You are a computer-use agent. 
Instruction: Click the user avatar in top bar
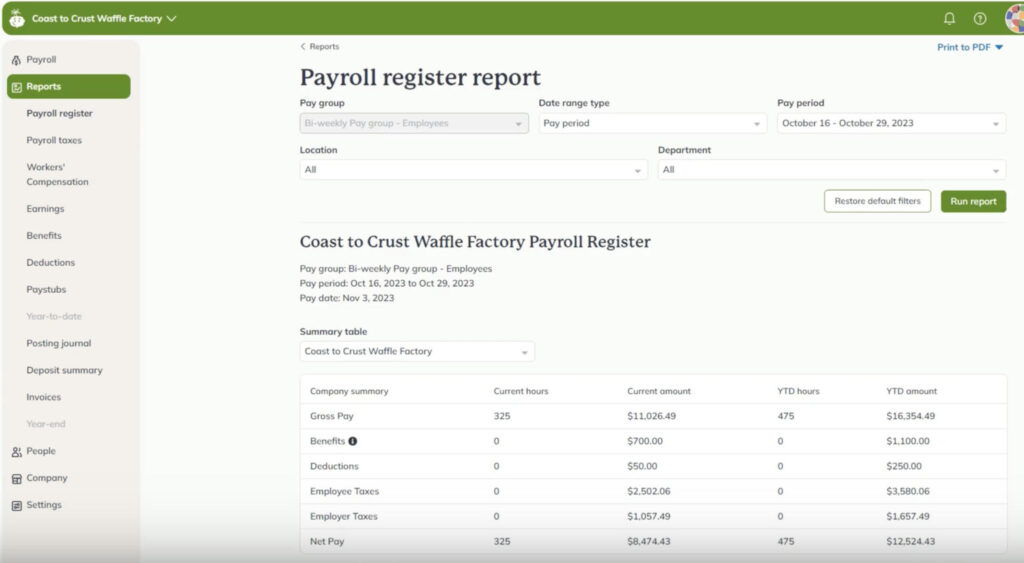pos(1013,18)
